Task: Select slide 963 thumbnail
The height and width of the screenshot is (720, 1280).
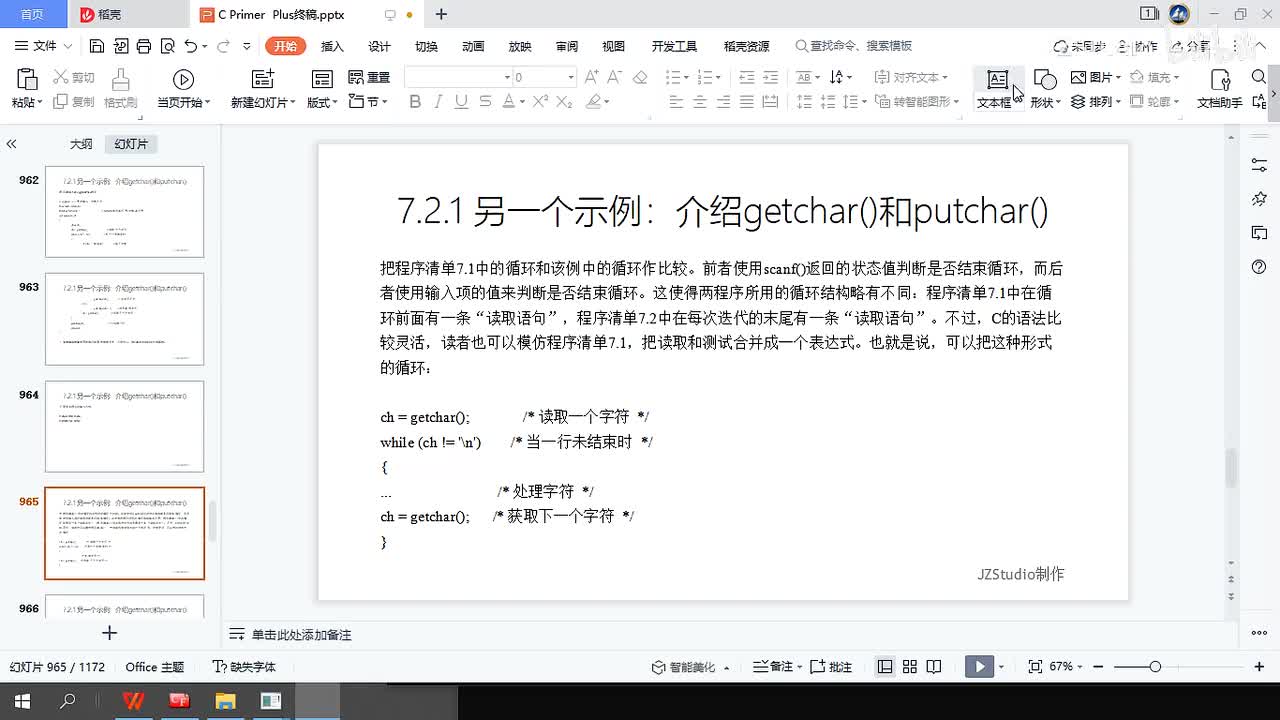Action: click(x=124, y=319)
